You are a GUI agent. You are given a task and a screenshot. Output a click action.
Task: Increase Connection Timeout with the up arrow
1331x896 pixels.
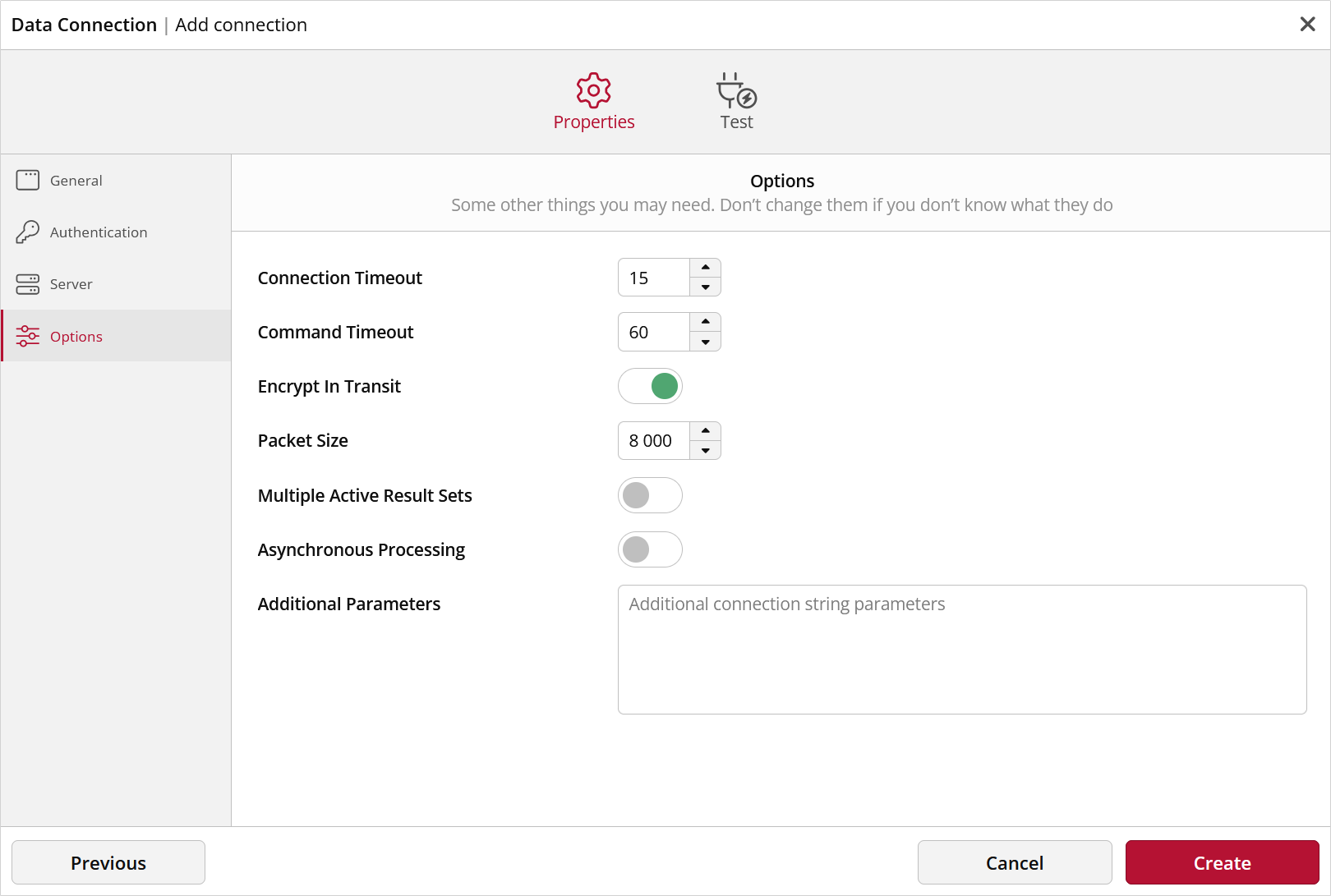(705, 269)
